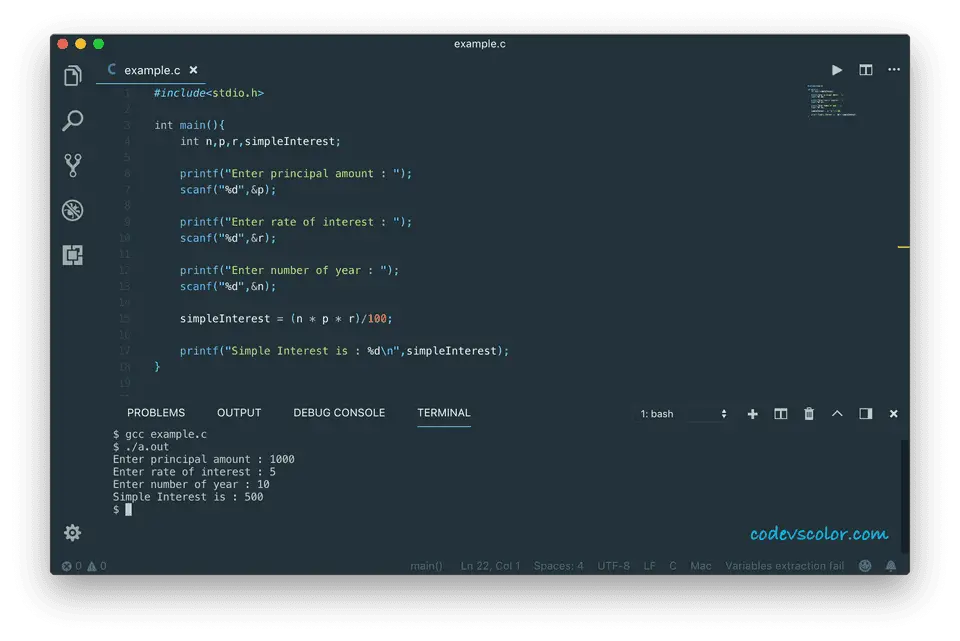Click the terminal prompt cursor

(x=129, y=509)
